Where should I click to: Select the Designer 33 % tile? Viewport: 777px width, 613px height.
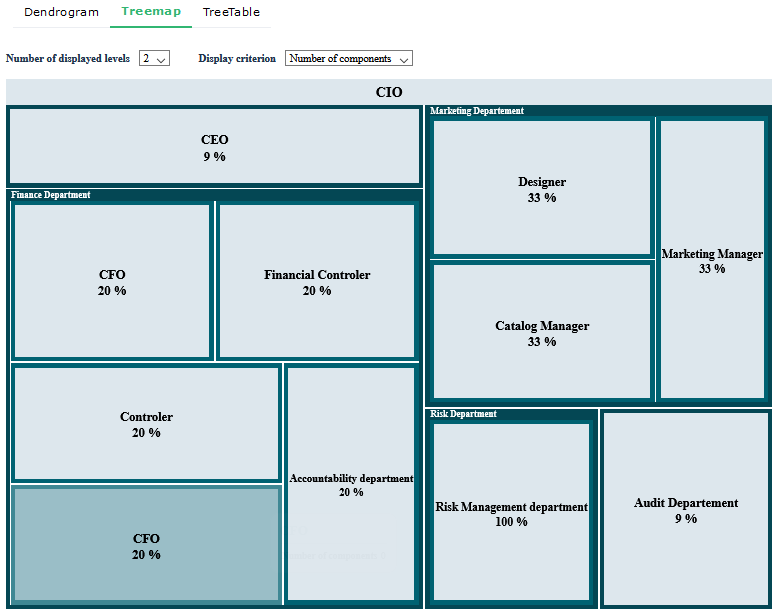pos(542,188)
